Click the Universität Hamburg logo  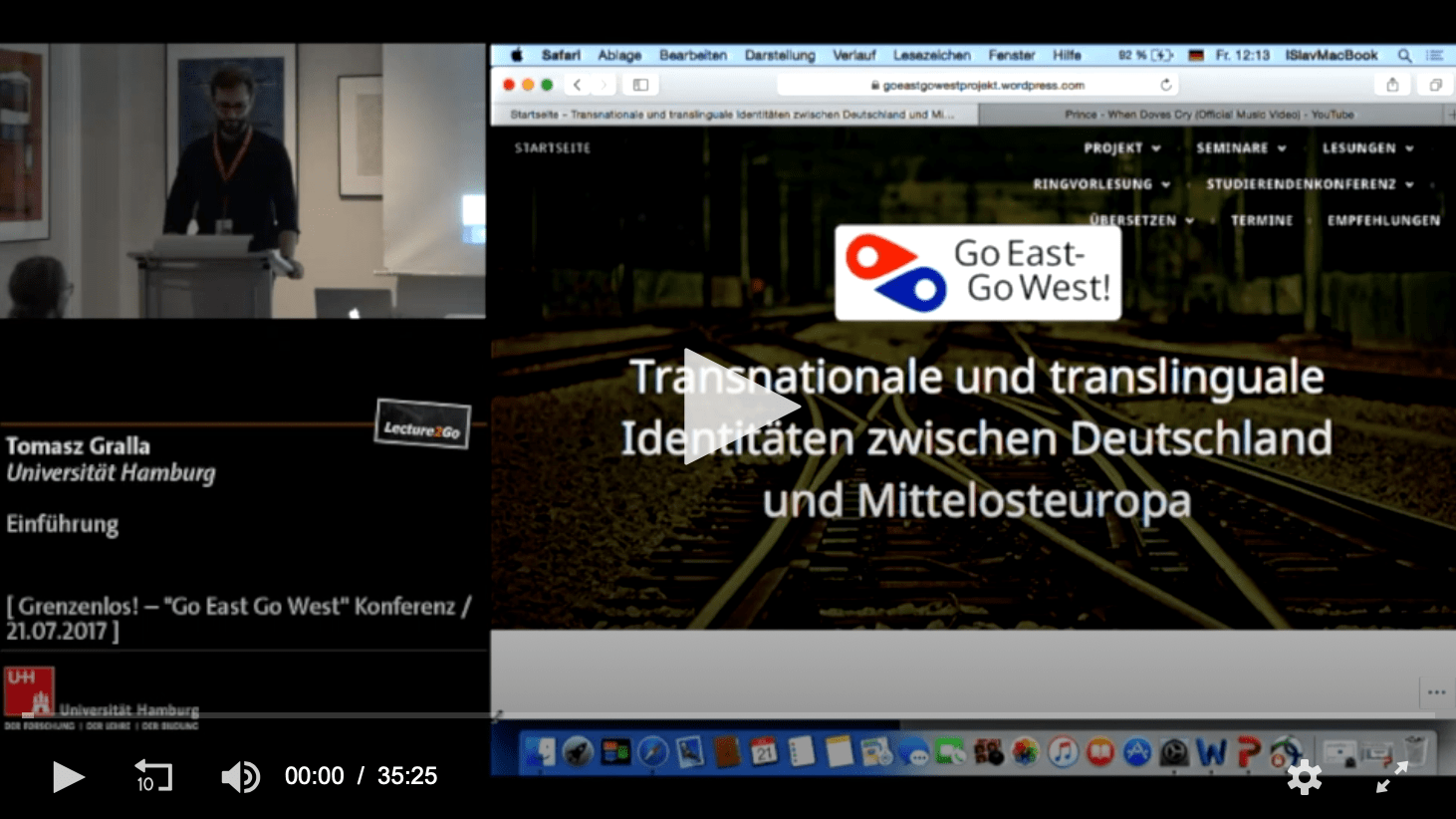pos(101,698)
